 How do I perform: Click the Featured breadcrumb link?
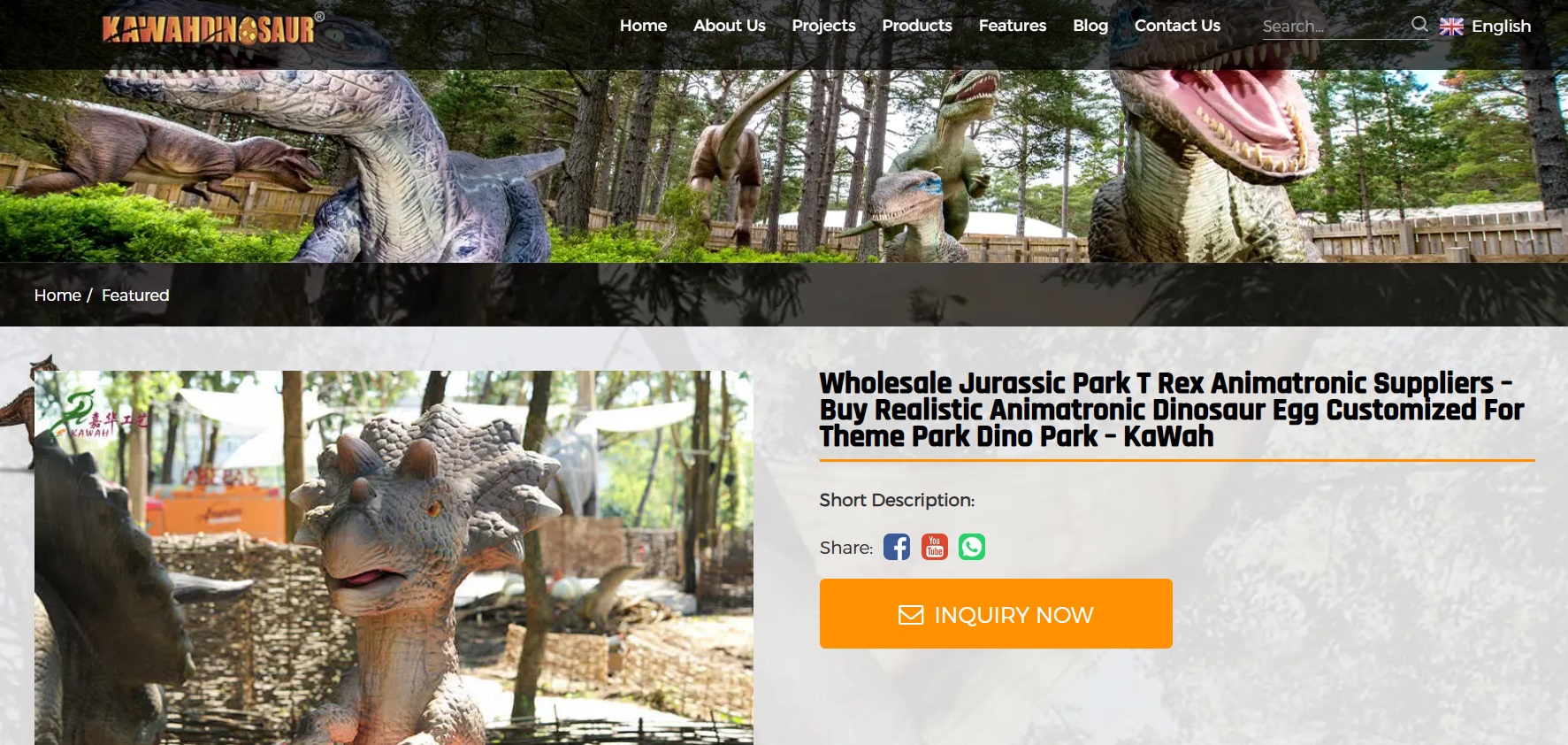point(135,296)
